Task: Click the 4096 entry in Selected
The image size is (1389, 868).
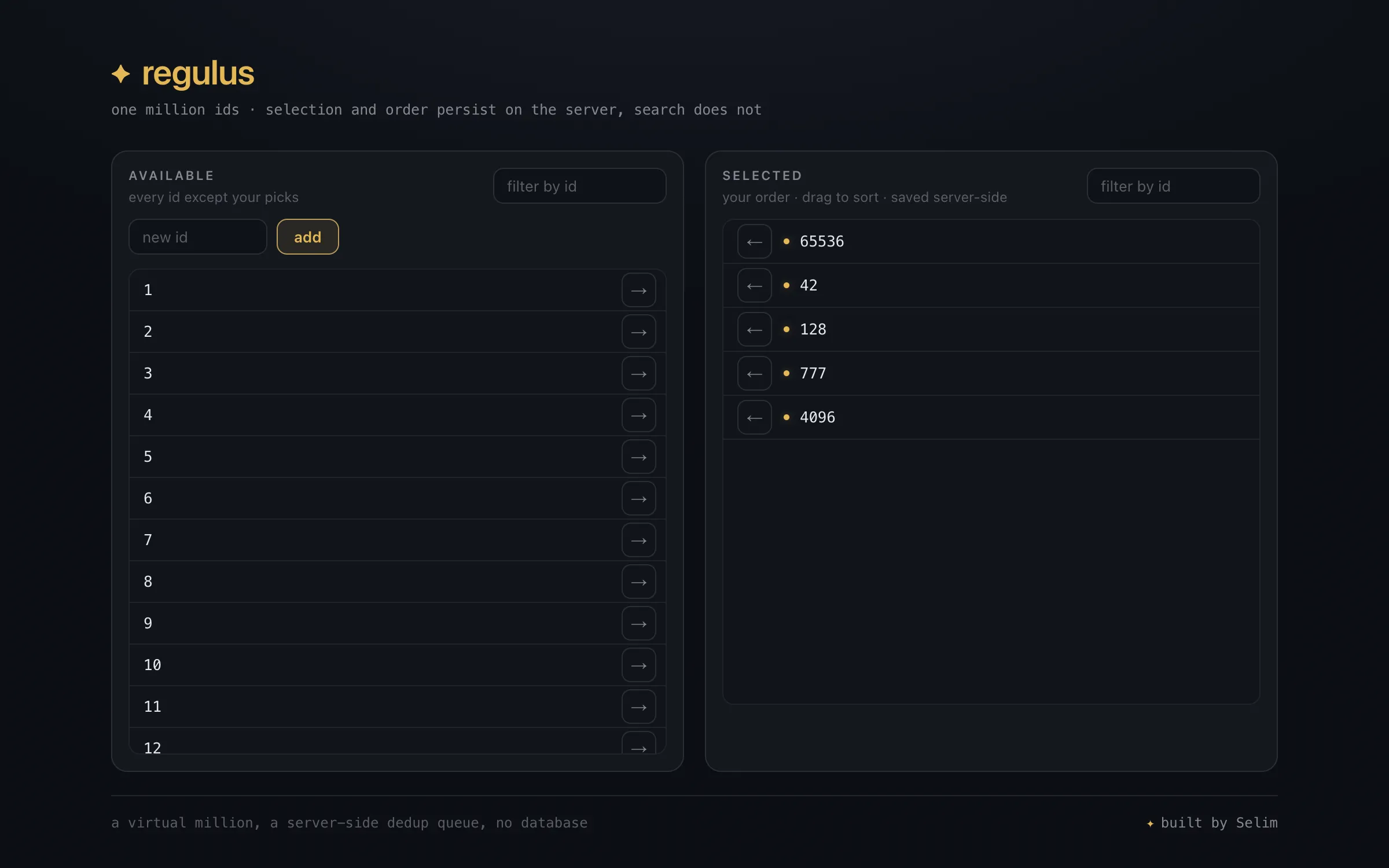Action: [817, 417]
